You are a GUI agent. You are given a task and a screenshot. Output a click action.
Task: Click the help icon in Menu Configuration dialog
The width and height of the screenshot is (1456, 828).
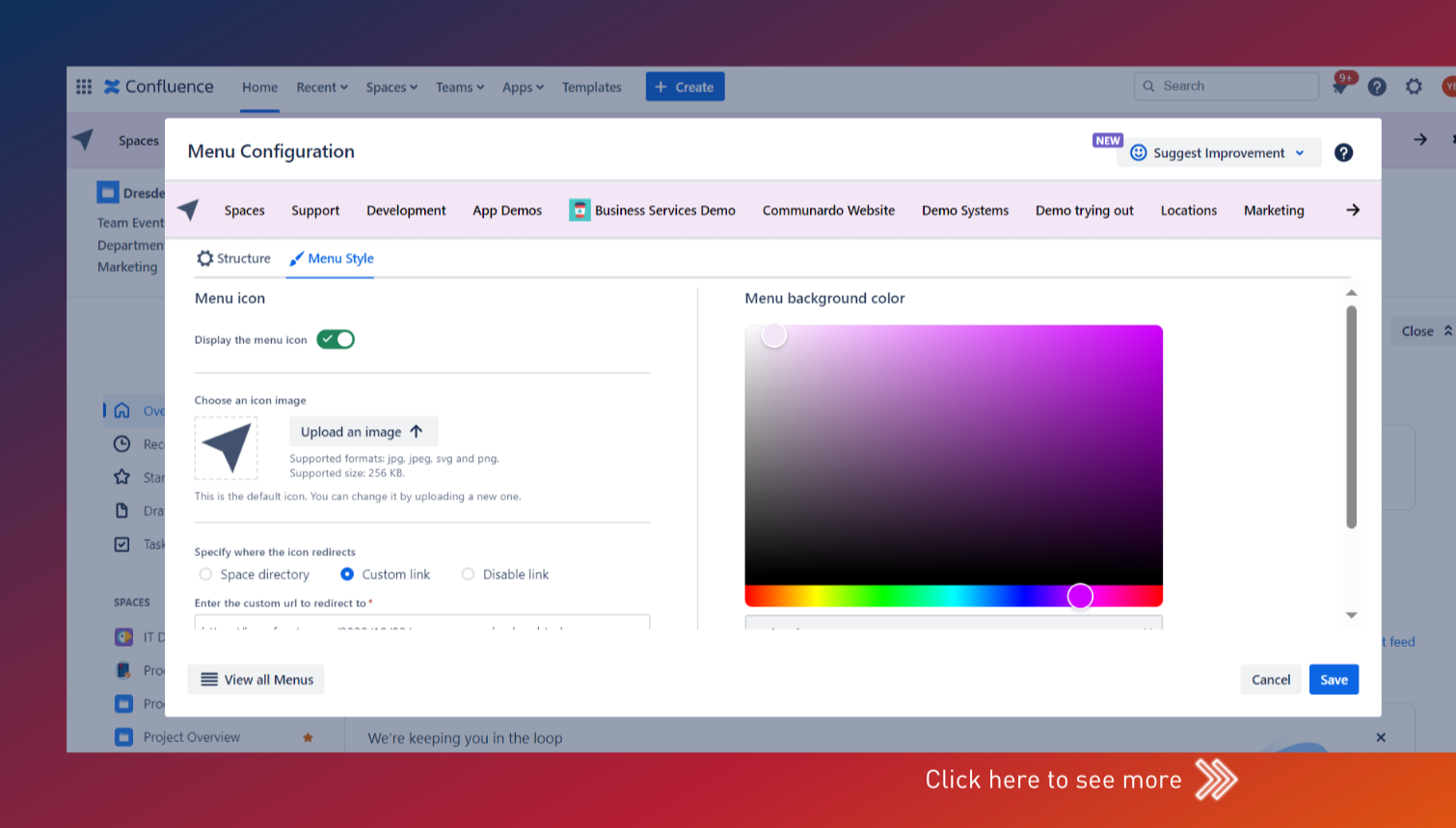click(1343, 152)
